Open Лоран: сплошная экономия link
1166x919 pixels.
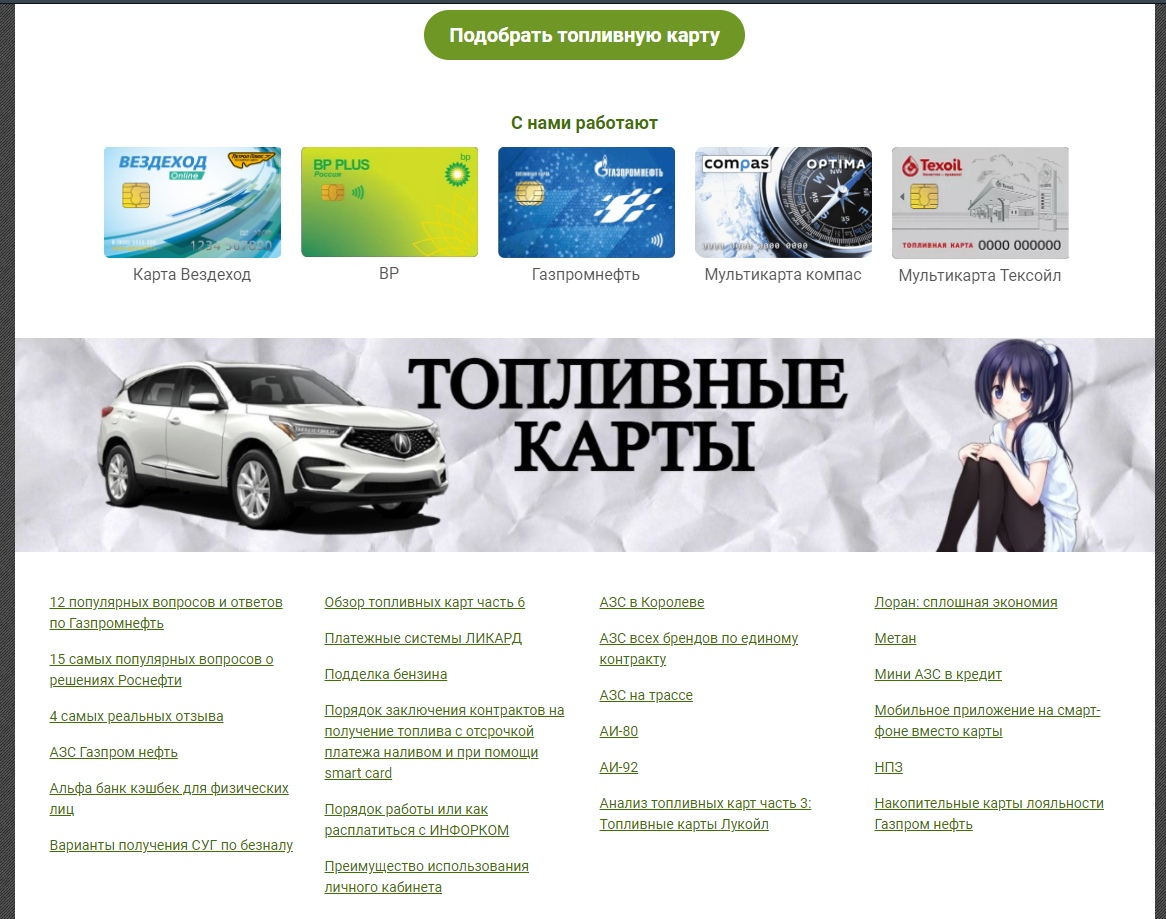point(965,602)
